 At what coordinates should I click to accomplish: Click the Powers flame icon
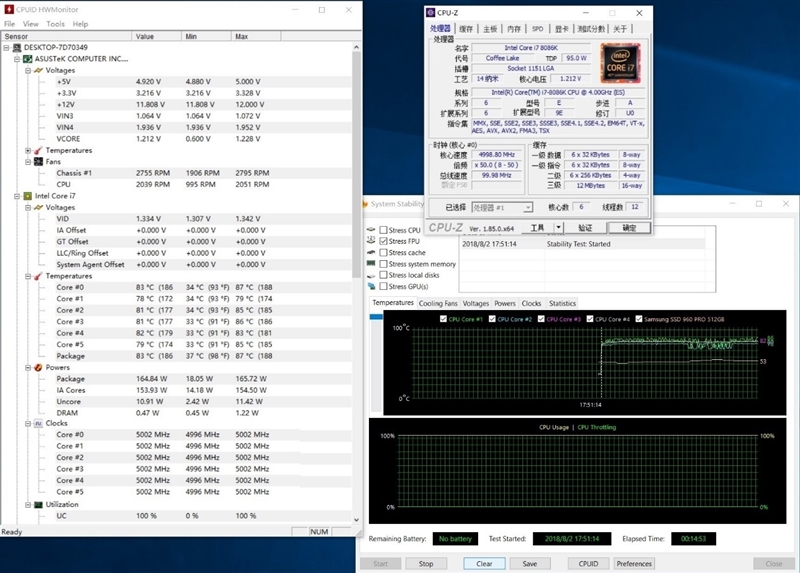38,367
